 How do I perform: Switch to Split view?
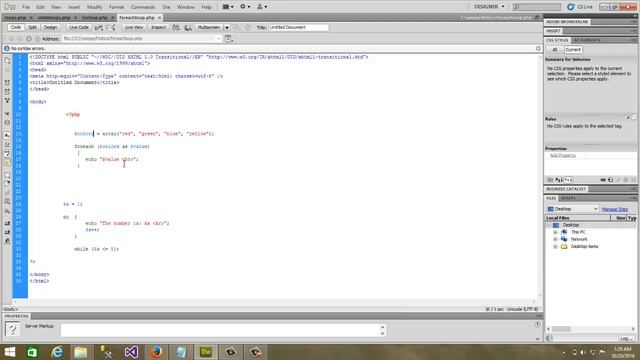tap(32, 27)
